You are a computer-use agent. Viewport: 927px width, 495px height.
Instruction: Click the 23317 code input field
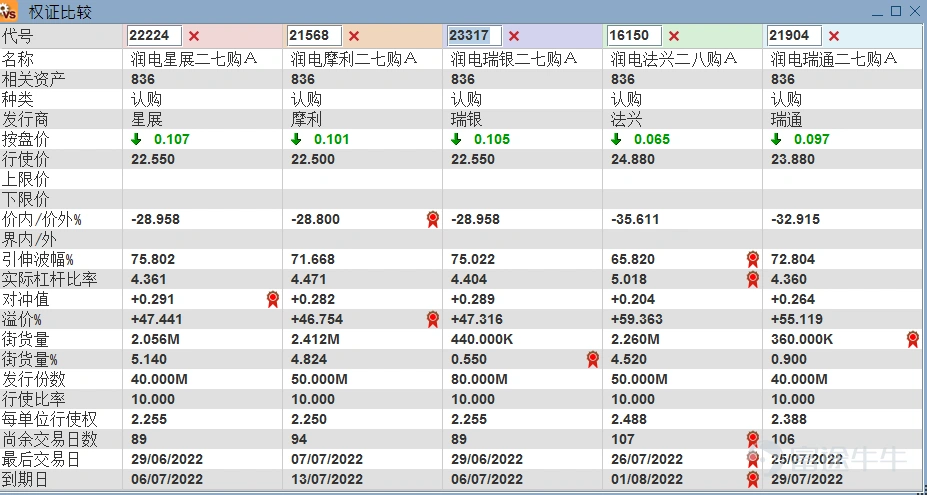click(x=475, y=35)
